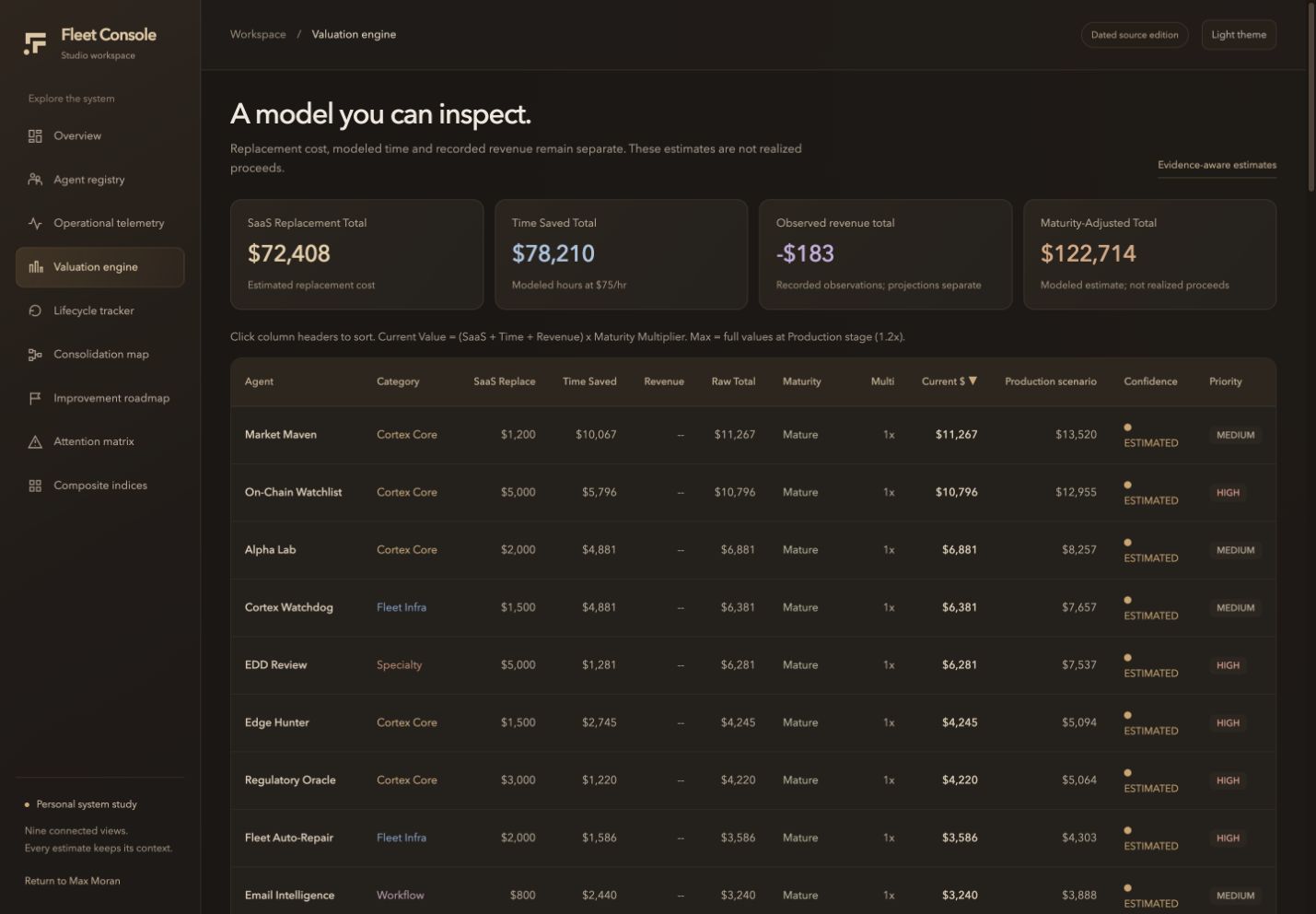Switch to Light theme
1316x914 pixels.
[x=1239, y=35]
